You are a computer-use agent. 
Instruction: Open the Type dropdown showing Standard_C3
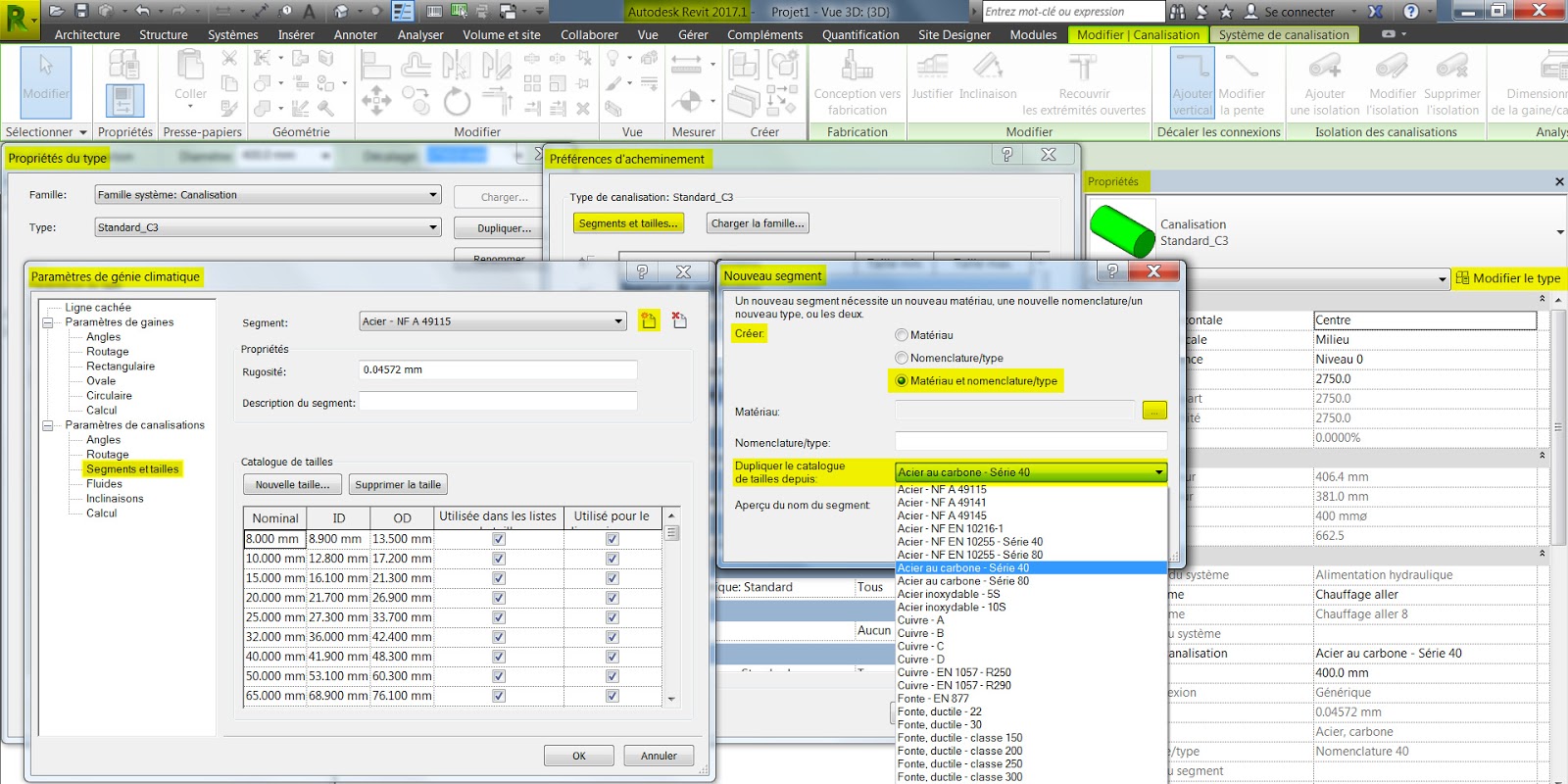tap(268, 227)
